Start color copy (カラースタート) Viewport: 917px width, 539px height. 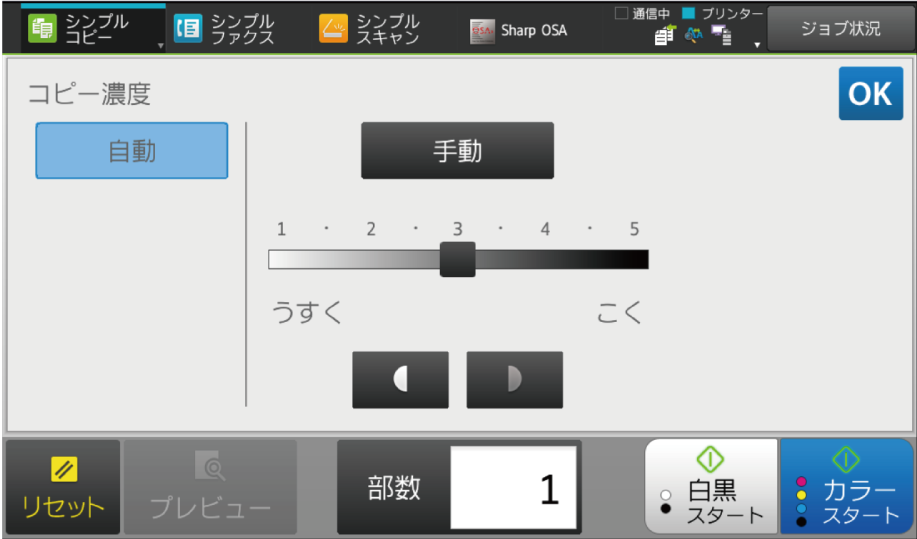coord(847,487)
